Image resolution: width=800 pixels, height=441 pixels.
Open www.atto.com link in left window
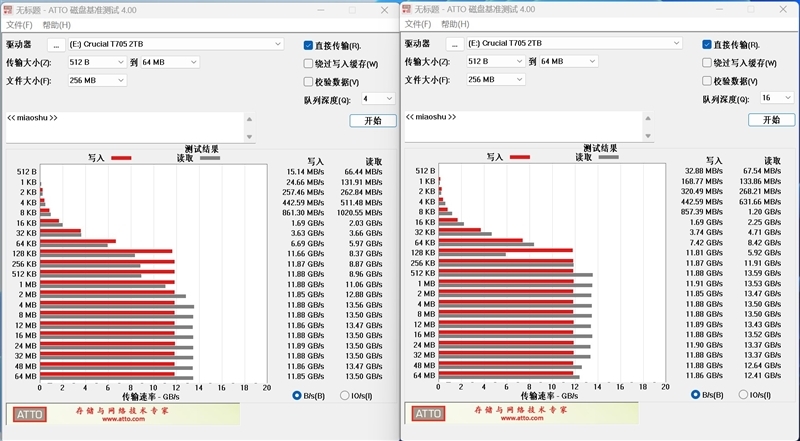coord(123,419)
